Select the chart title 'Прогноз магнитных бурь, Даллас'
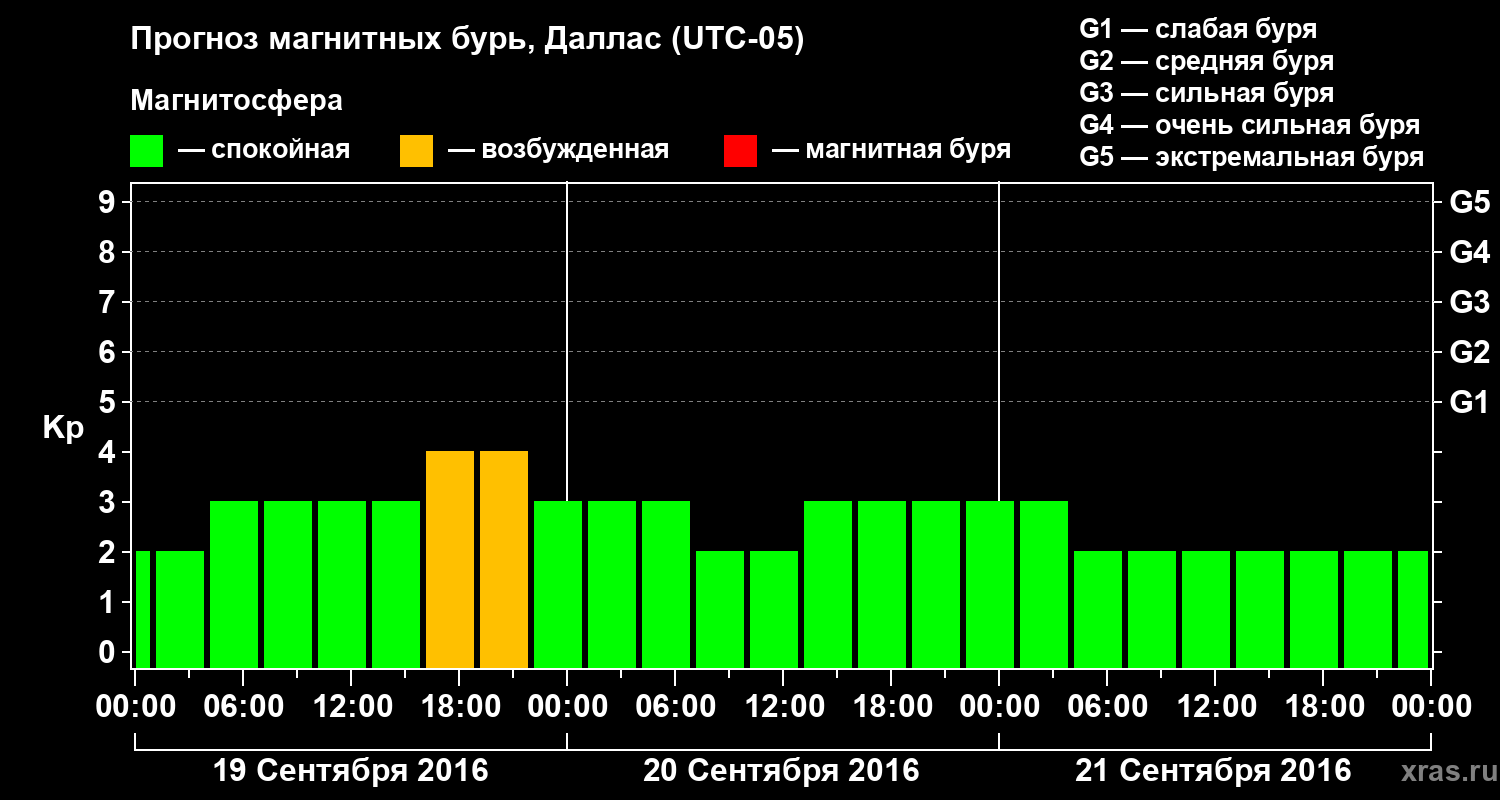 point(394,41)
